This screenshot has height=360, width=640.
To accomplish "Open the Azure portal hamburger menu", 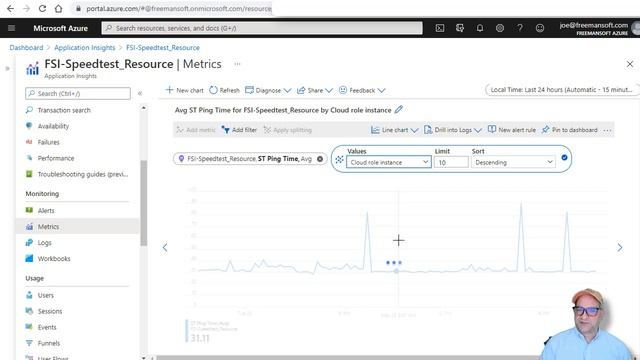I will [x=11, y=28].
